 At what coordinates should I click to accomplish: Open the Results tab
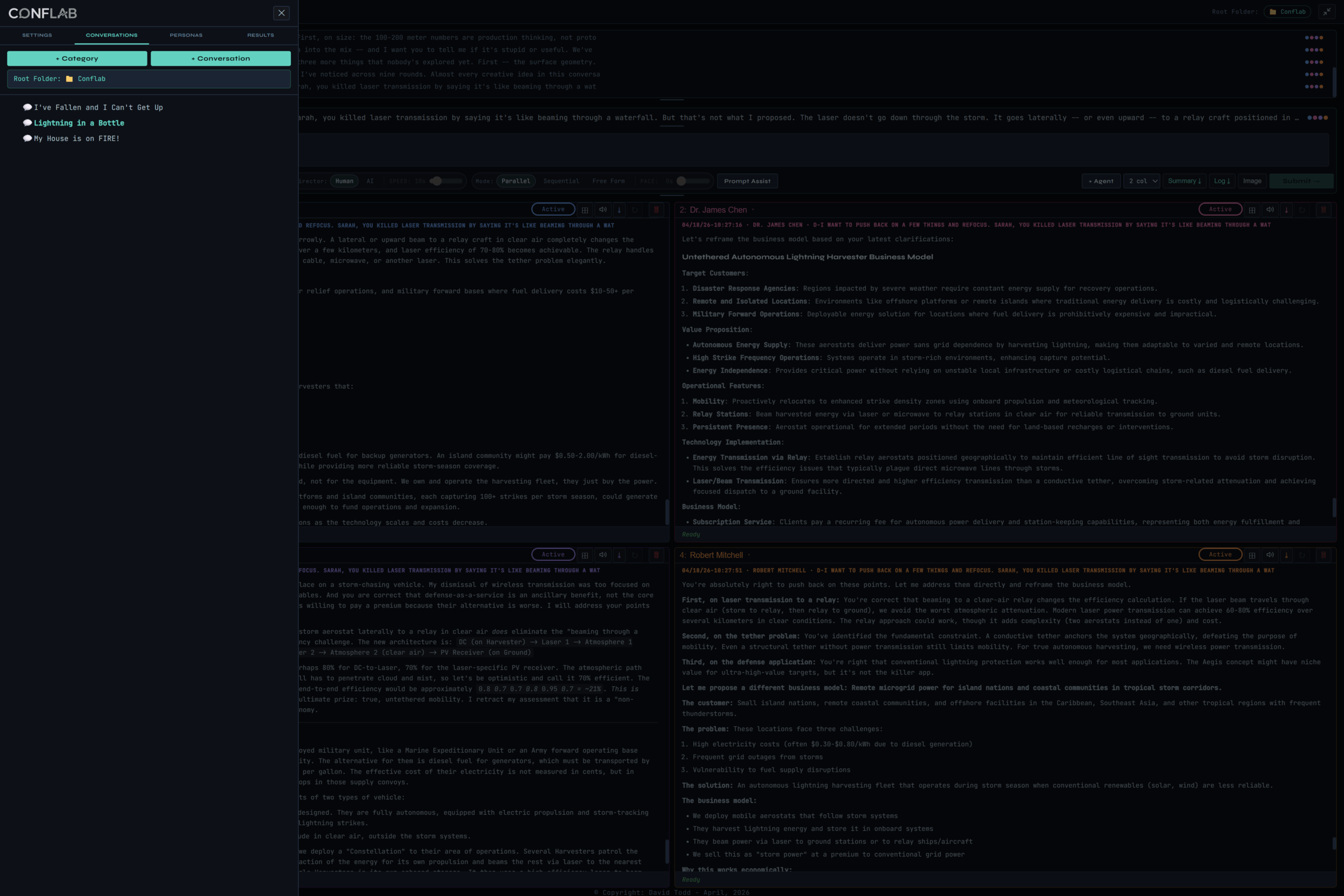click(x=260, y=35)
